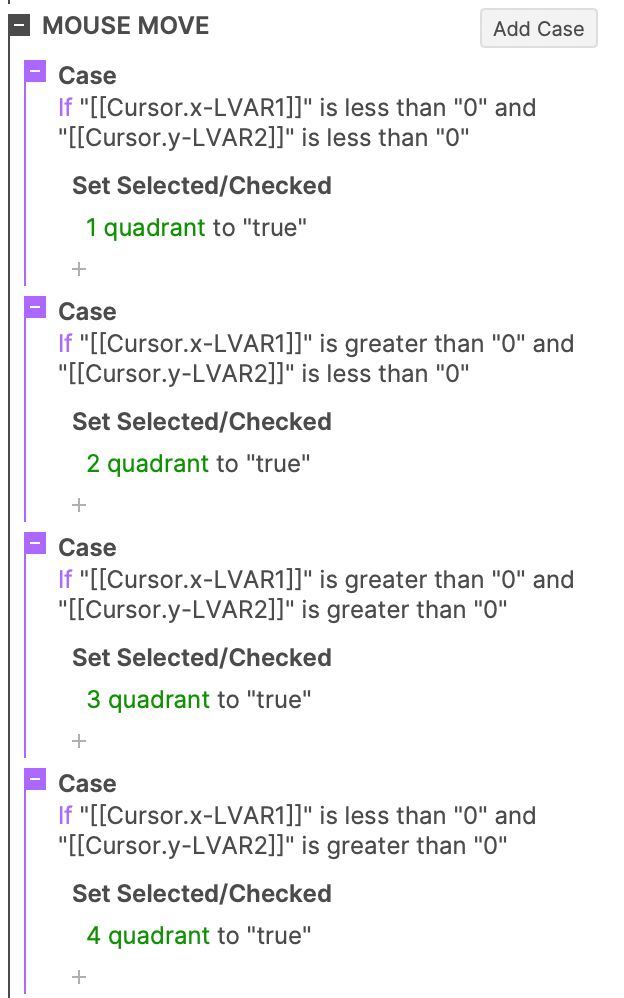This screenshot has height=998, width=624.
Task: Click the Add Case button
Action: 538,28
